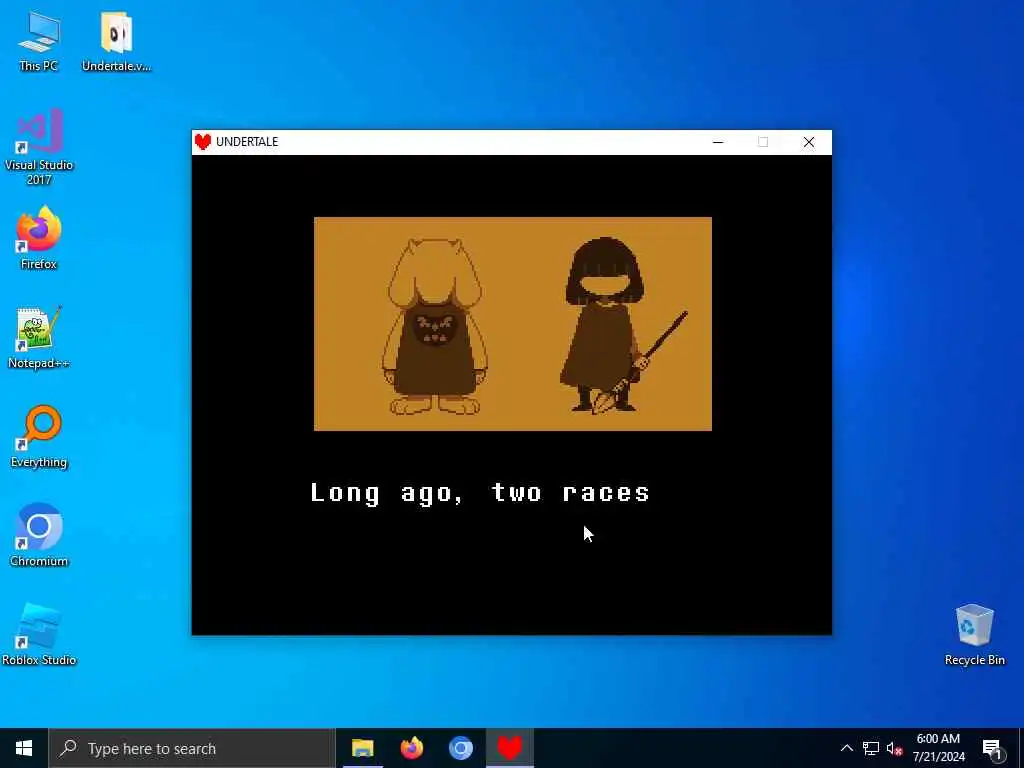Click the red heart icon in UNDERTALE title bar
1024x768 pixels.
click(203, 142)
